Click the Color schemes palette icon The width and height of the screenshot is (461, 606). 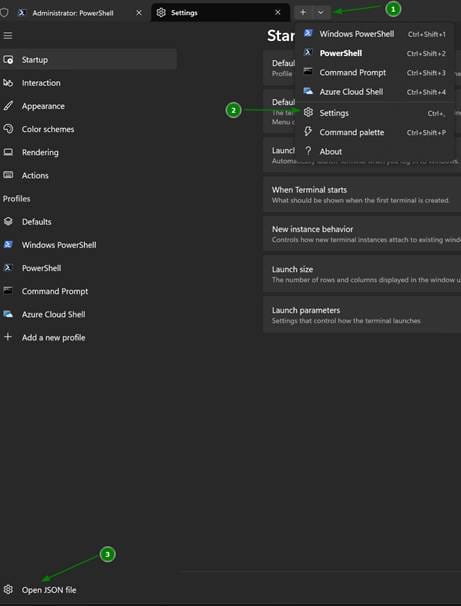(x=8, y=129)
